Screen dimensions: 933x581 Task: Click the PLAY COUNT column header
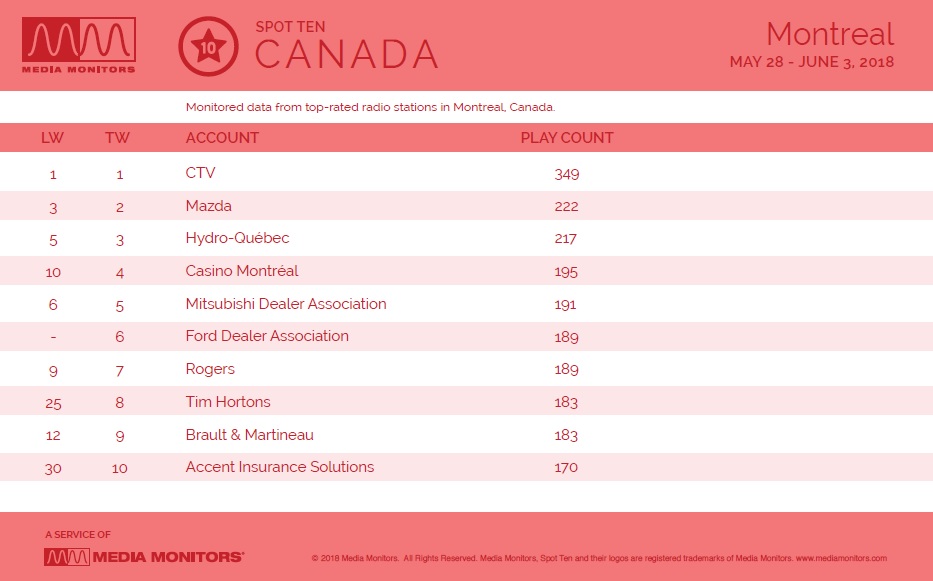pyautogui.click(x=566, y=138)
